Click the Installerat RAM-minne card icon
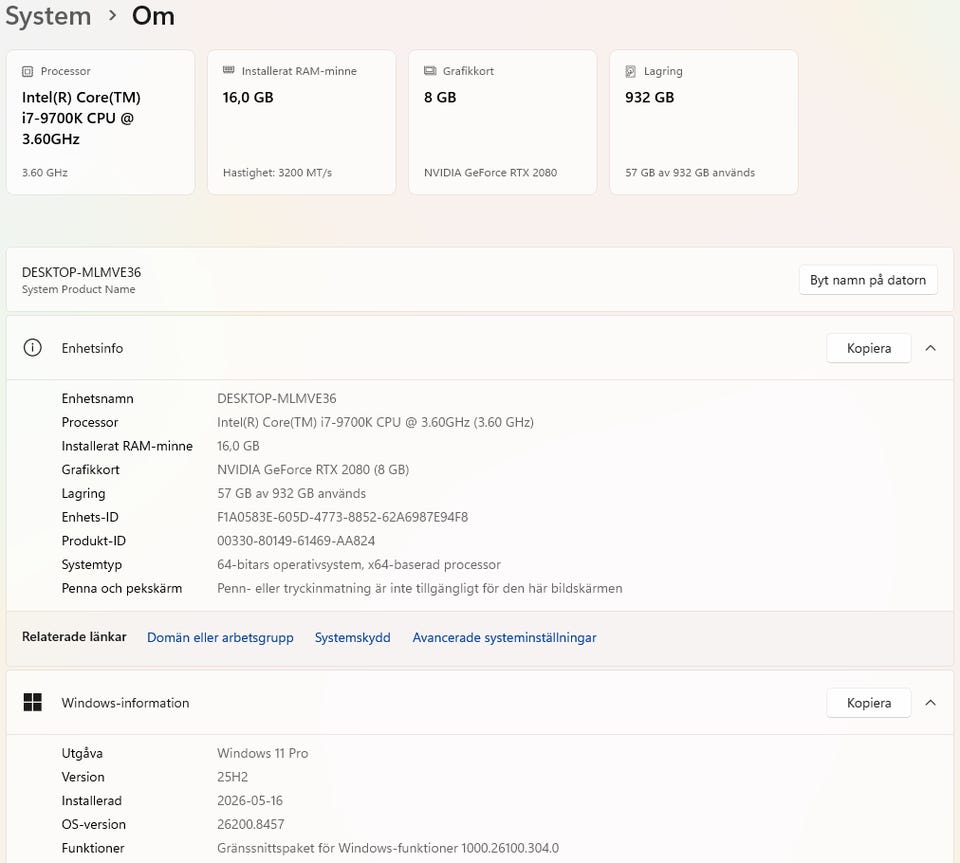The image size is (960, 863). pos(228,70)
